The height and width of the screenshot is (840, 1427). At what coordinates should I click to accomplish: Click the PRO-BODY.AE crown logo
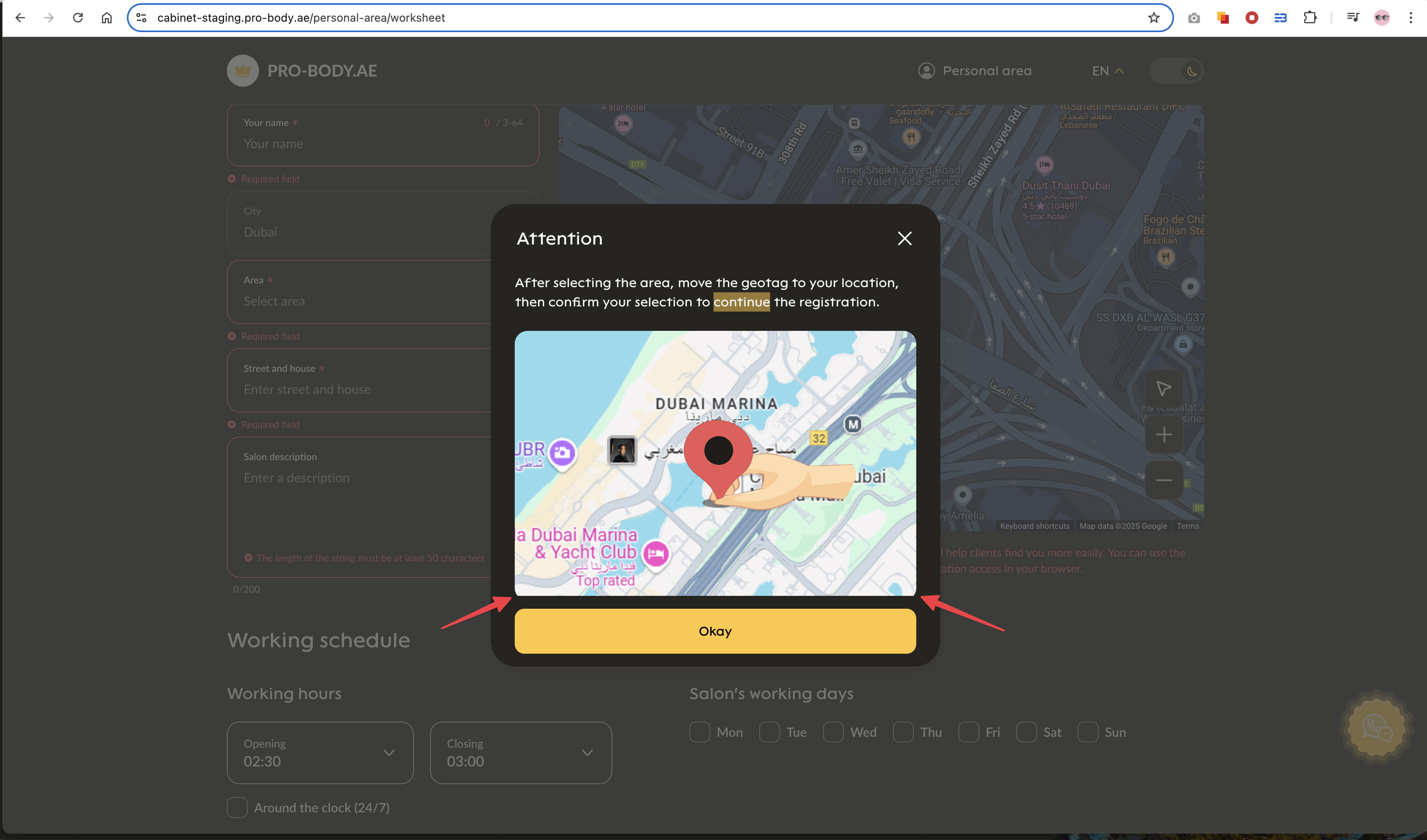tap(243, 71)
